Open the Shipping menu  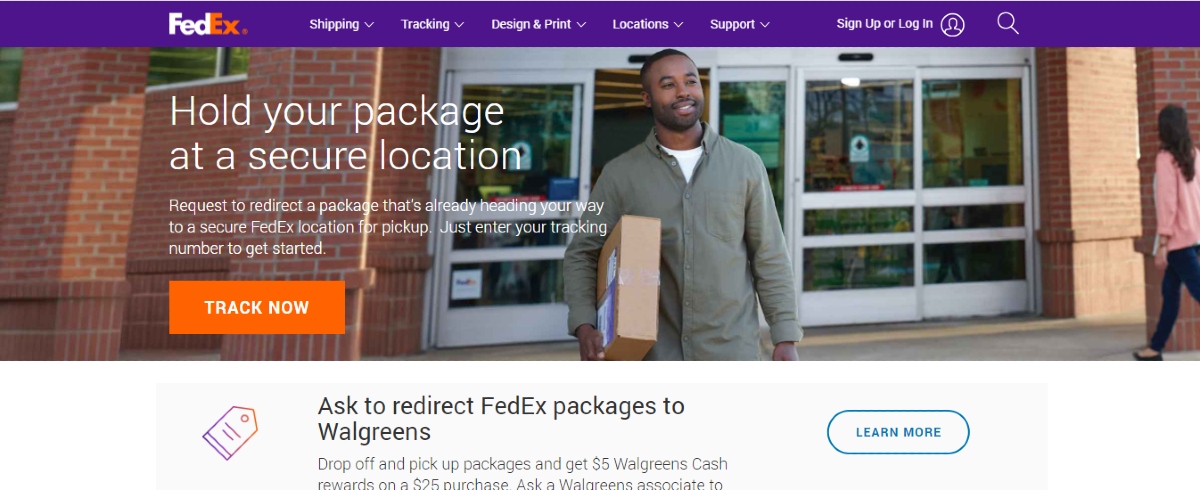(x=342, y=24)
